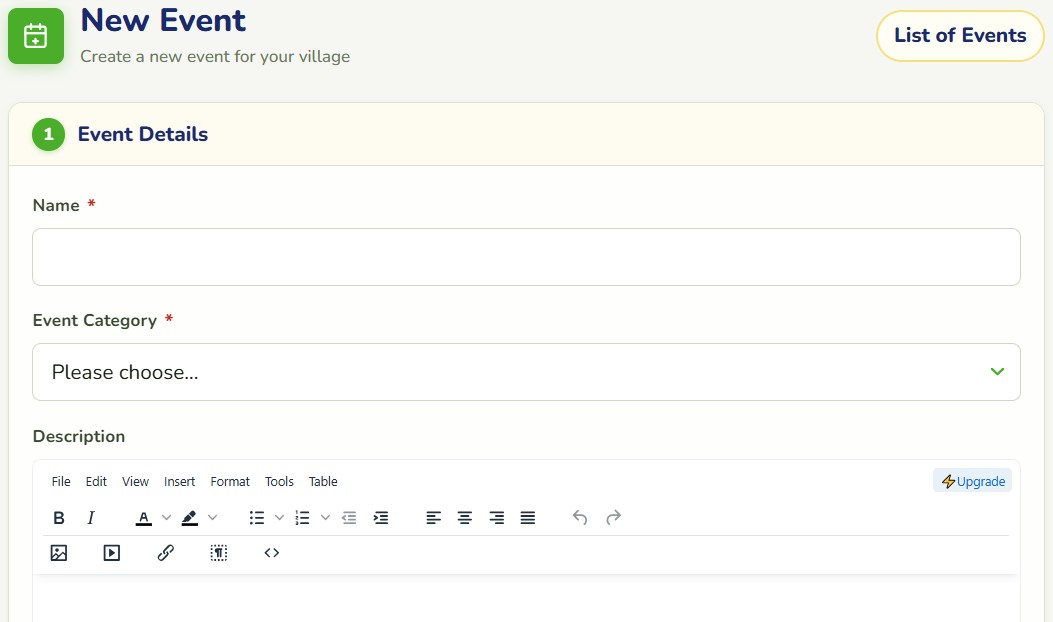The image size is (1053, 622).
Task: Toggle bold formatting in Description editor
Action: point(59,518)
